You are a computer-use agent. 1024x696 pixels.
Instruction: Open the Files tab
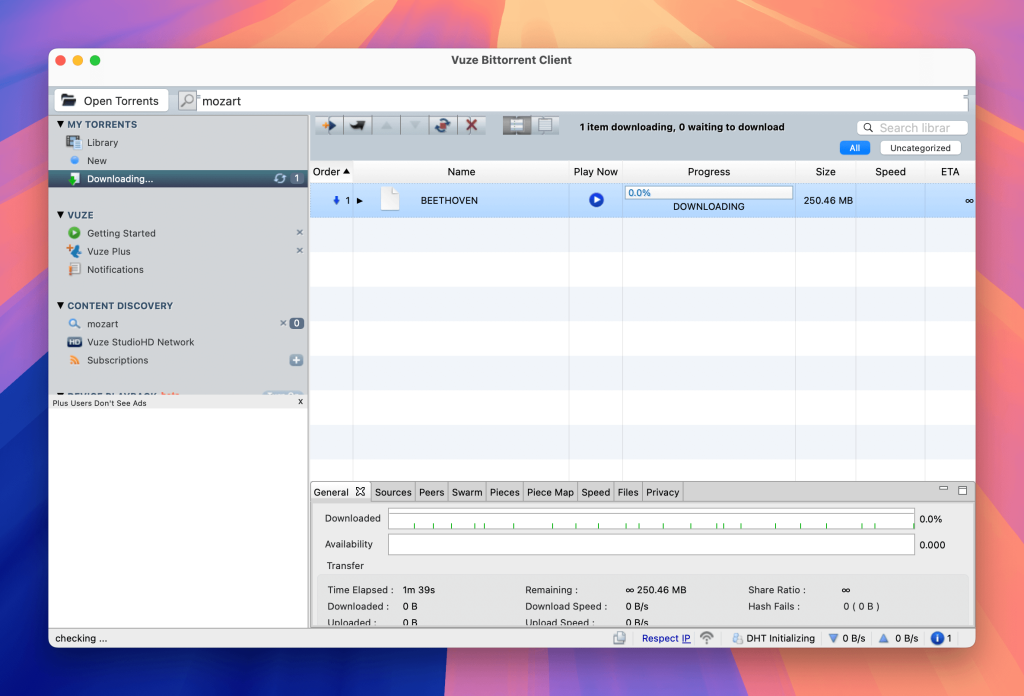coord(628,492)
